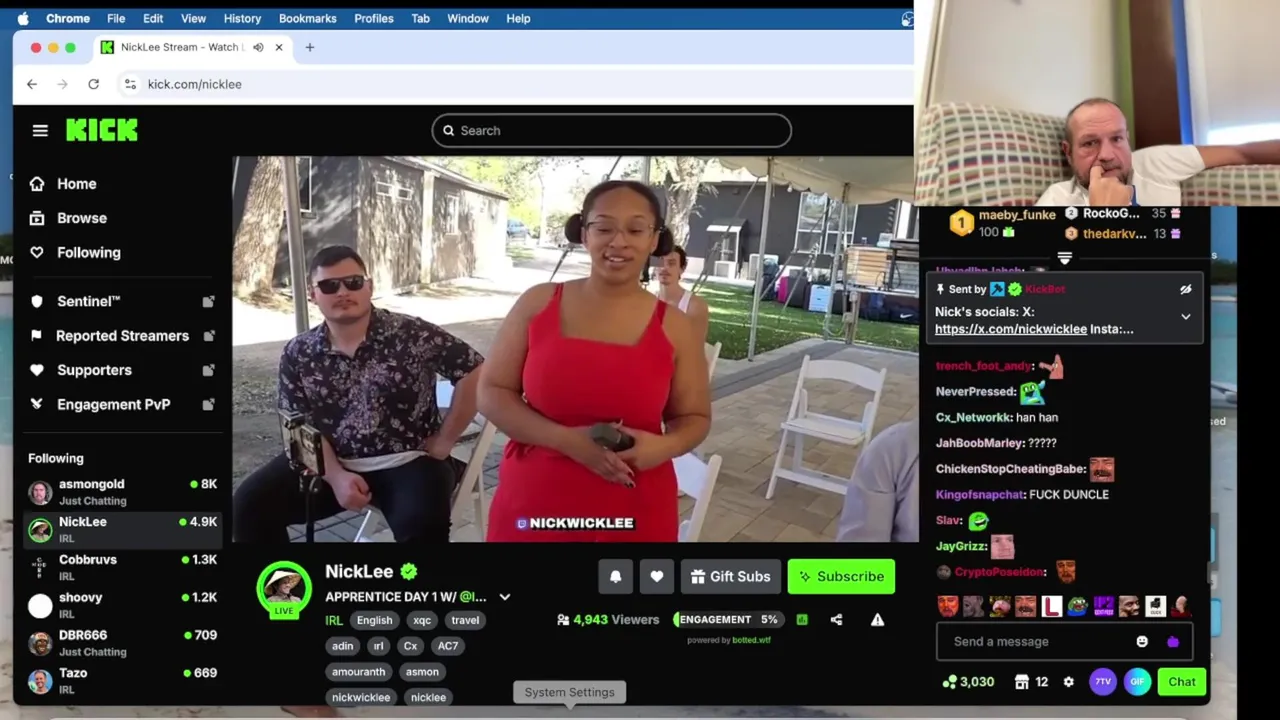Click the report warning triangle icon
1280x720 pixels.
click(877, 620)
